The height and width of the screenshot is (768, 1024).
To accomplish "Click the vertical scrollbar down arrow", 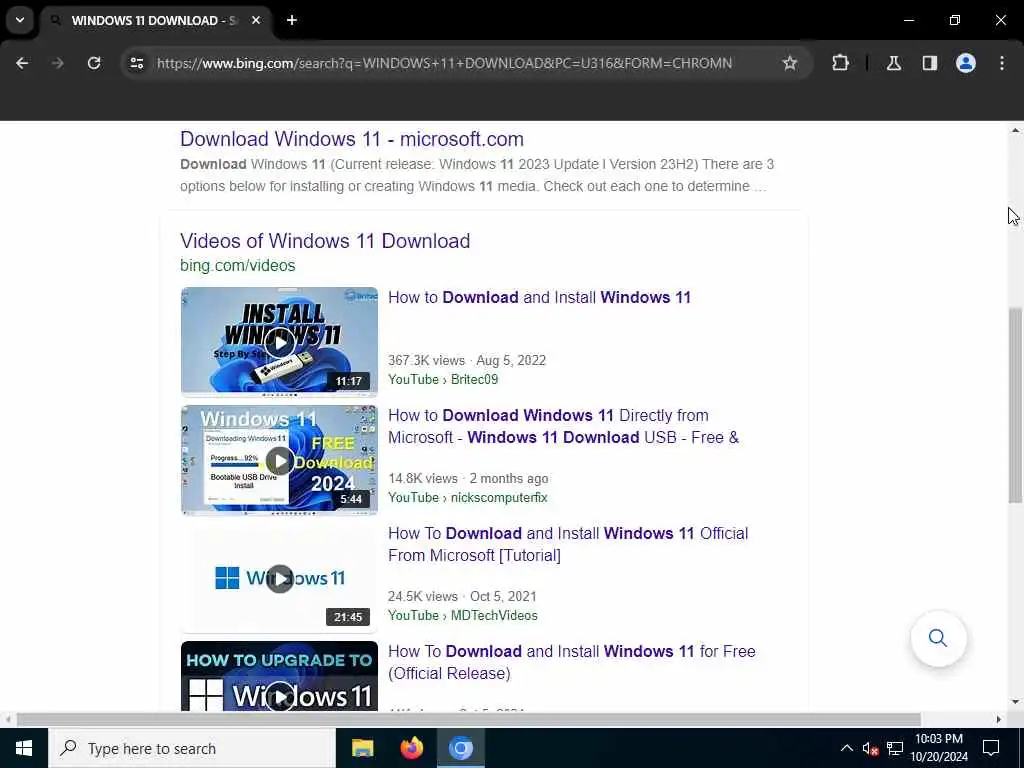I will pyautogui.click(x=1015, y=702).
